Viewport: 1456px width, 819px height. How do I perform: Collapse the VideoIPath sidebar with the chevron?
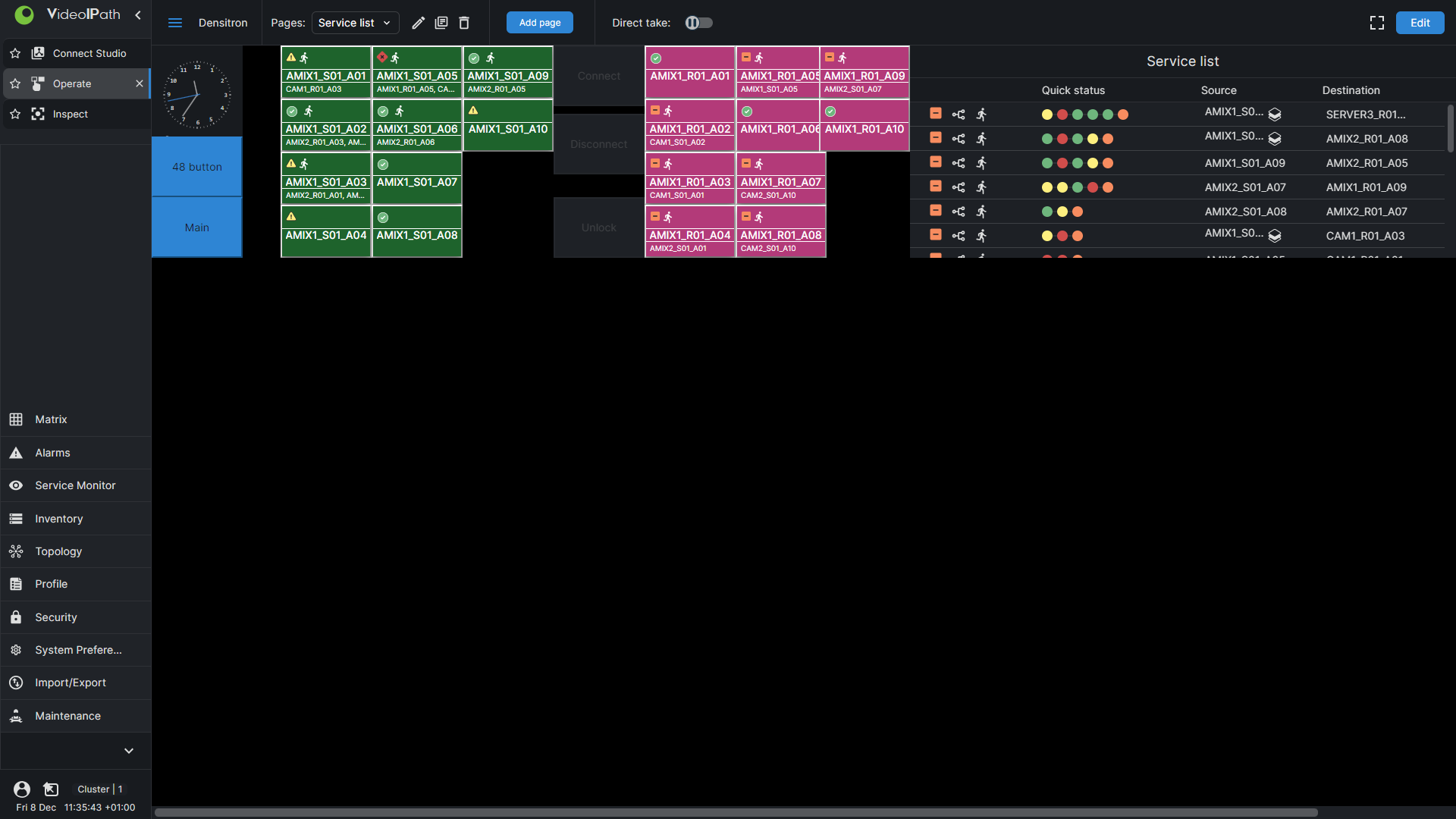point(138,14)
